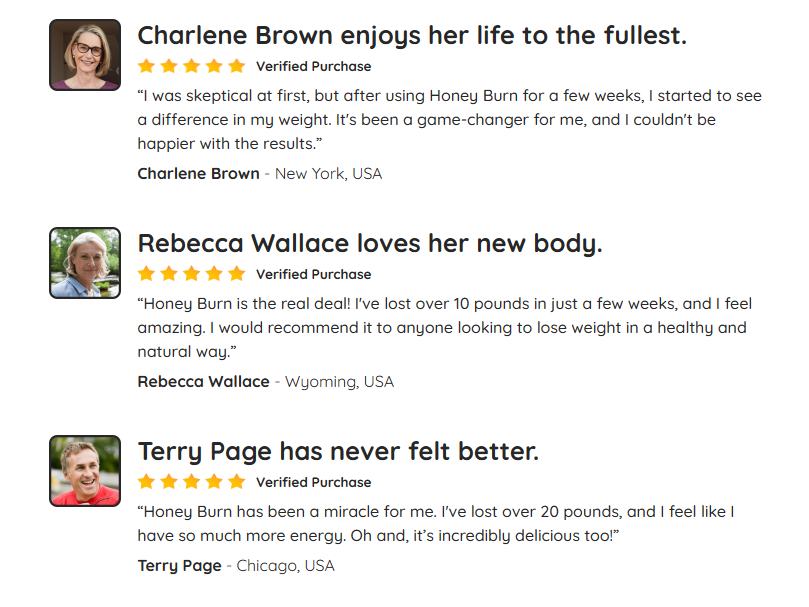809x607 pixels.
Task: Click the 'Rebecca Wallace loves her new body' heading
Action: click(x=370, y=244)
